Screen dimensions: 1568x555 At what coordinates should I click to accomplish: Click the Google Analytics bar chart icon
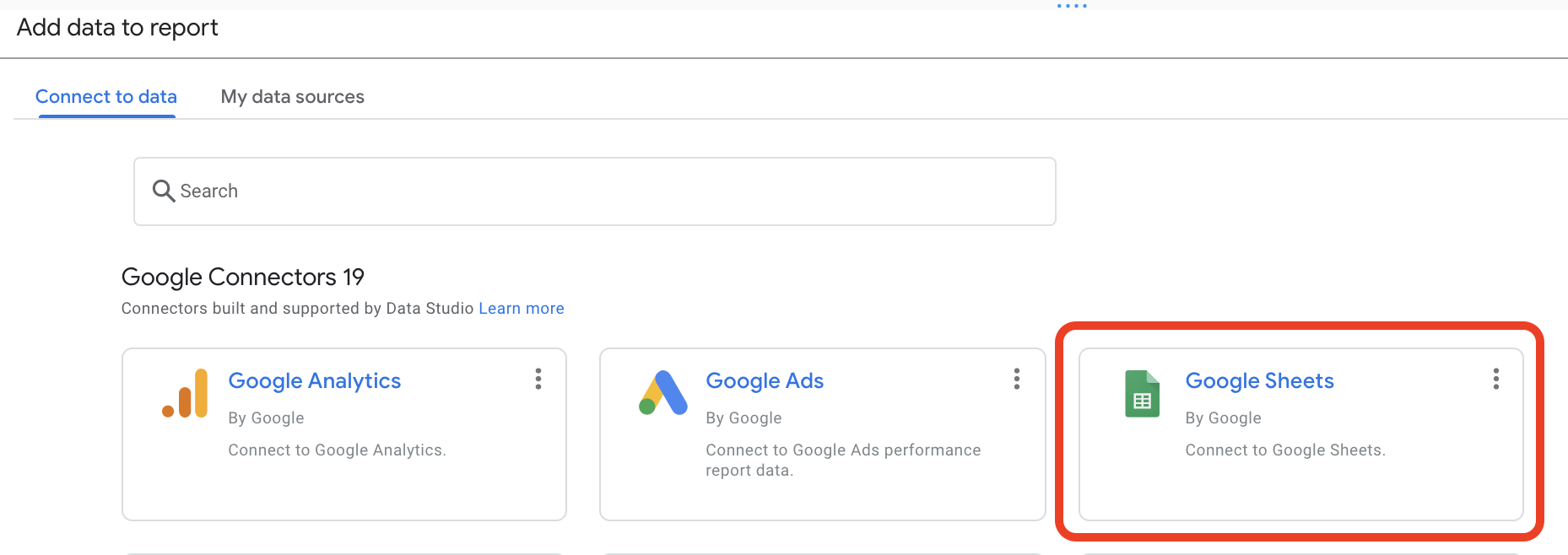tap(185, 393)
